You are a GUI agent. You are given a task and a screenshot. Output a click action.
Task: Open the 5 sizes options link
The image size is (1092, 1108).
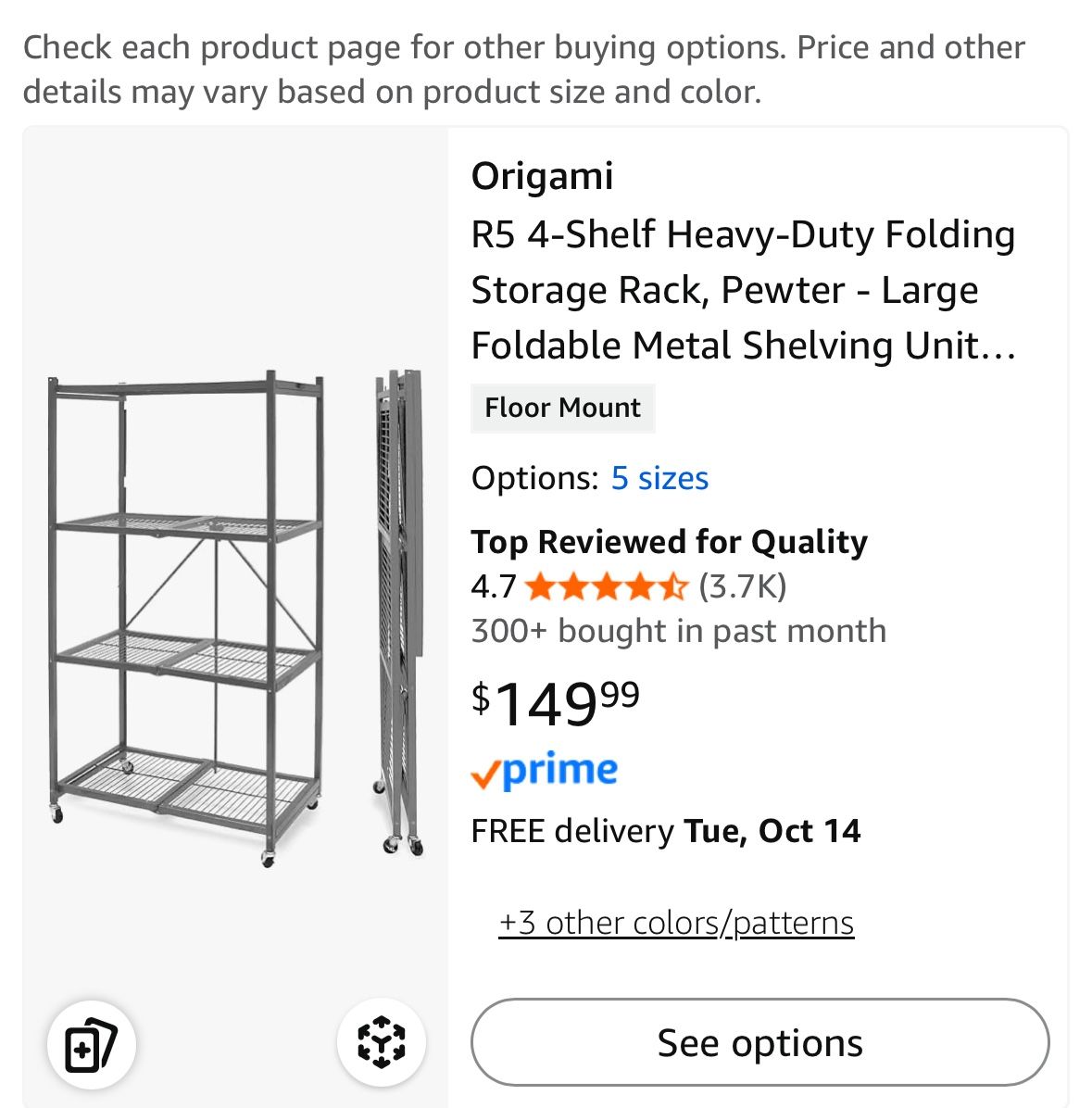click(x=659, y=478)
